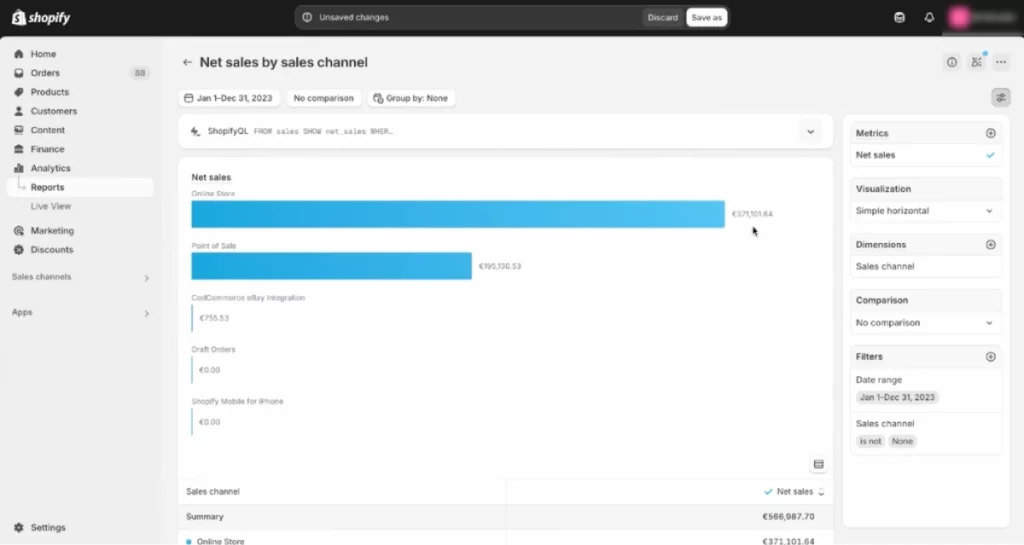Open Customers in the sidebar

(x=54, y=111)
